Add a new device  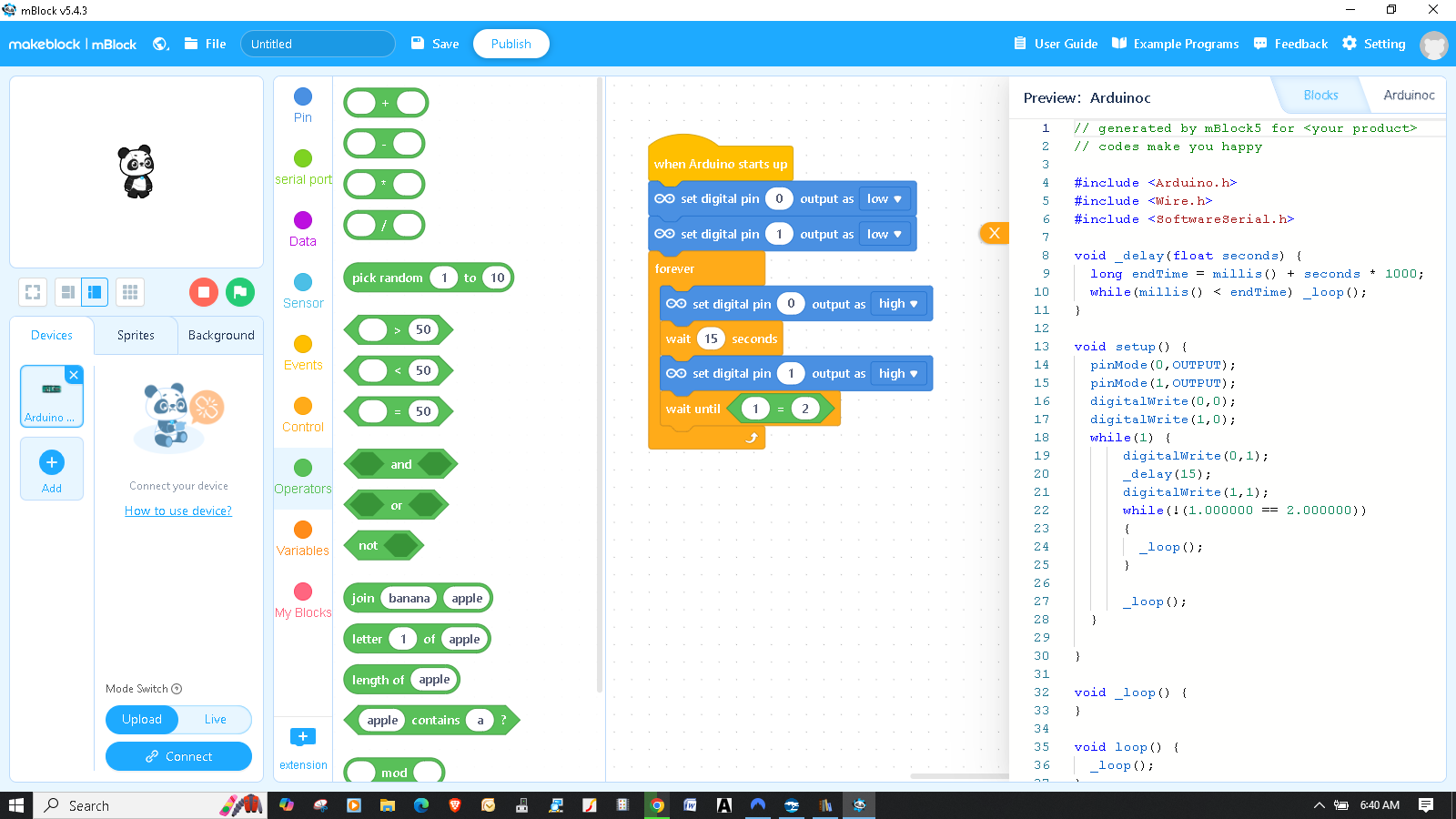point(52,469)
